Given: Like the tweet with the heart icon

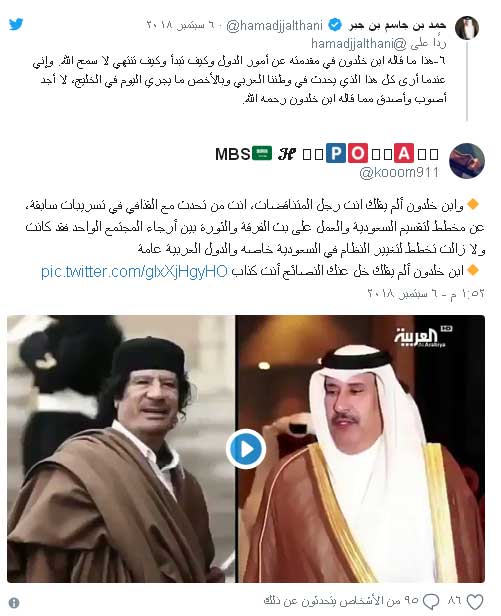Looking at the screenshot, I should pos(474,601).
